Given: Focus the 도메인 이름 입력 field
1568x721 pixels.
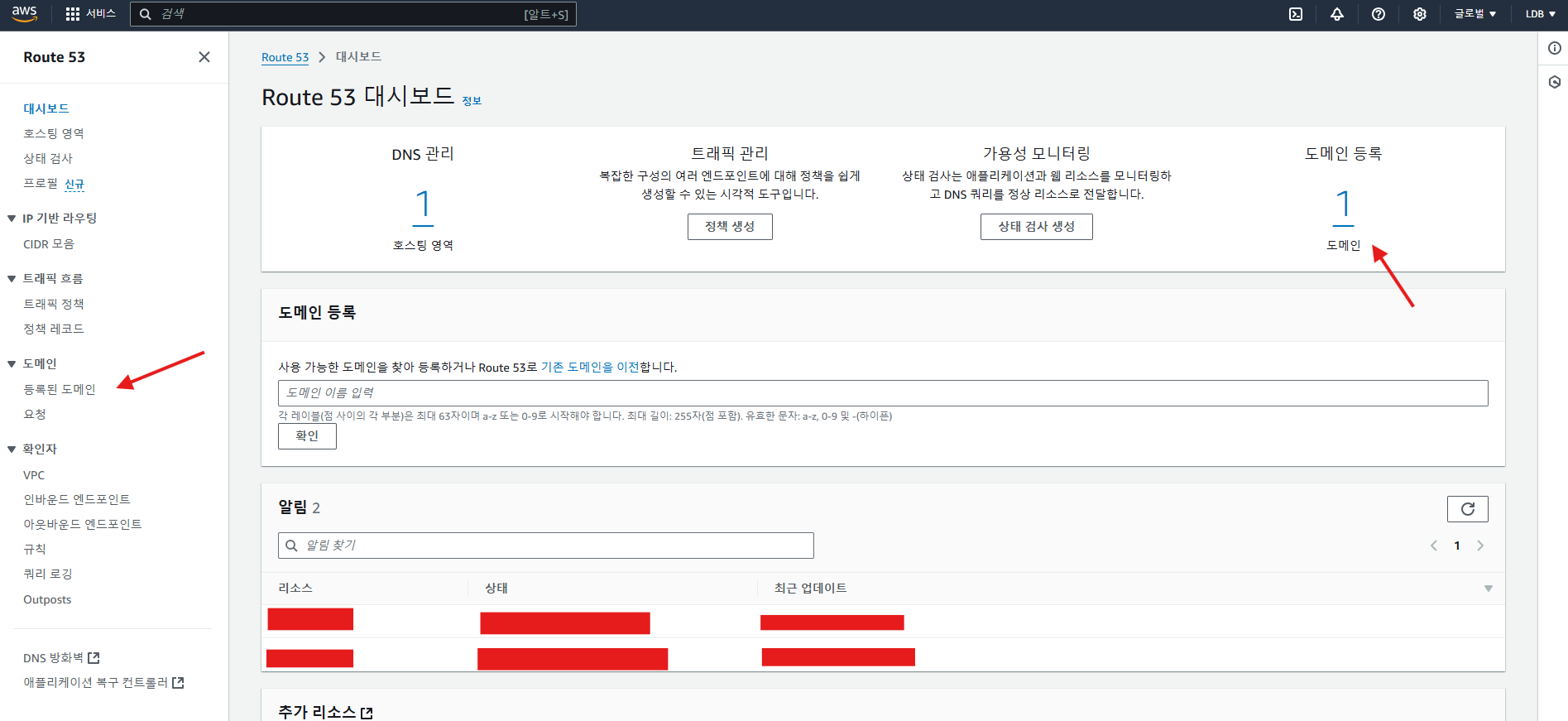Looking at the screenshot, I should (883, 393).
